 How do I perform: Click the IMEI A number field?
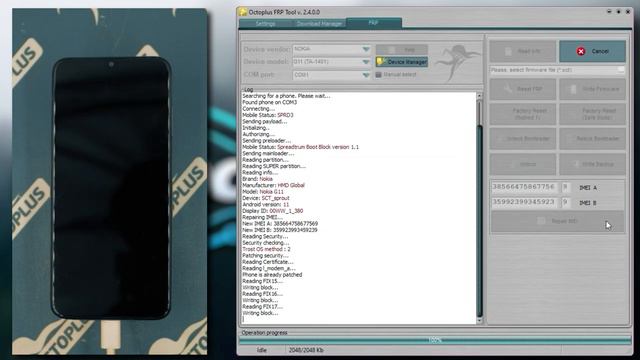coord(525,187)
